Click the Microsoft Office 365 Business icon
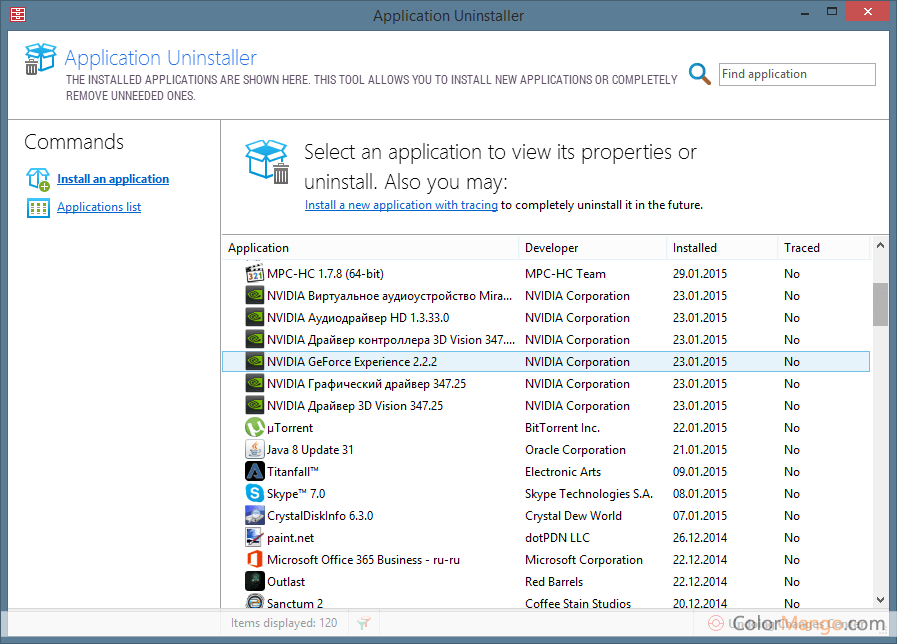897x644 pixels. 255,559
